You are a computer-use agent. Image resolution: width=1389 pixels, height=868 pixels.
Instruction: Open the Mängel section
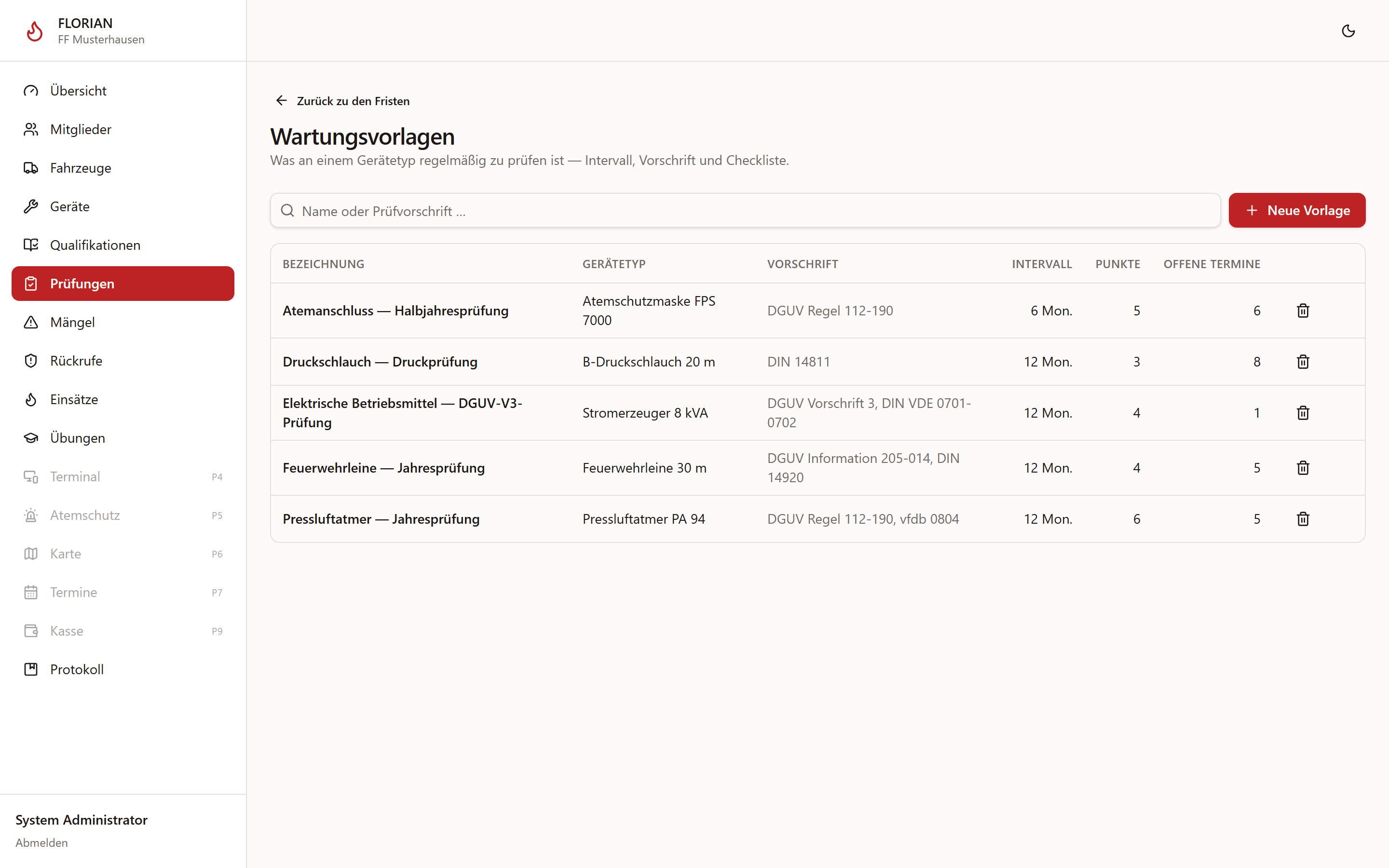click(x=123, y=322)
